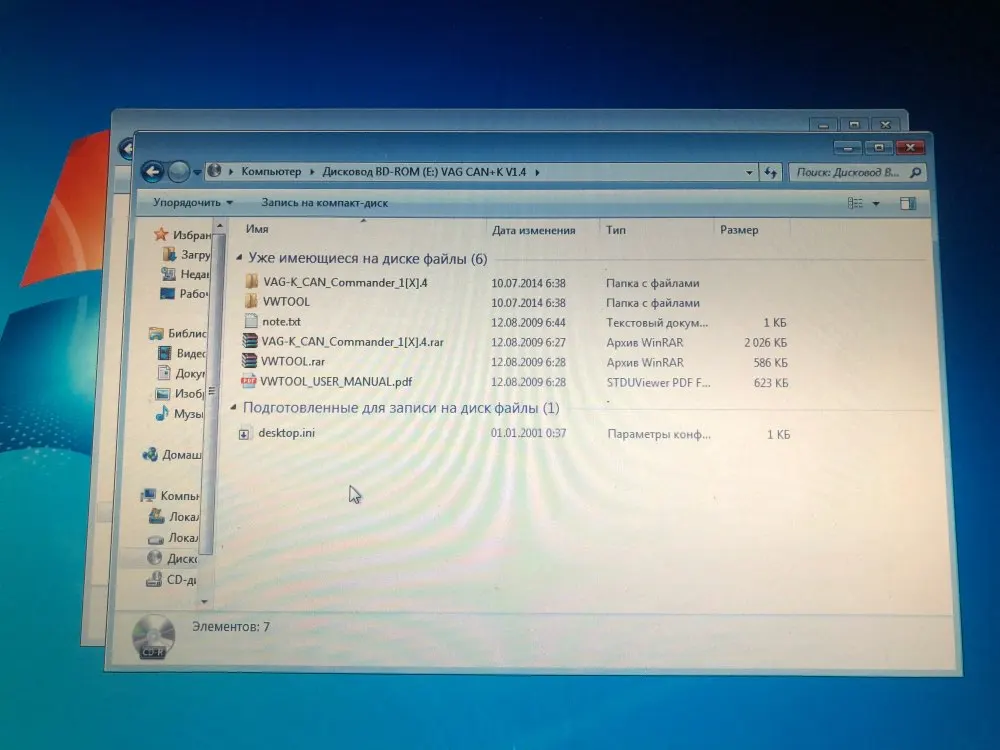This screenshot has width=1000, height=750.
Task: Close the background Explorer window
Action: pyautogui.click(x=885, y=125)
